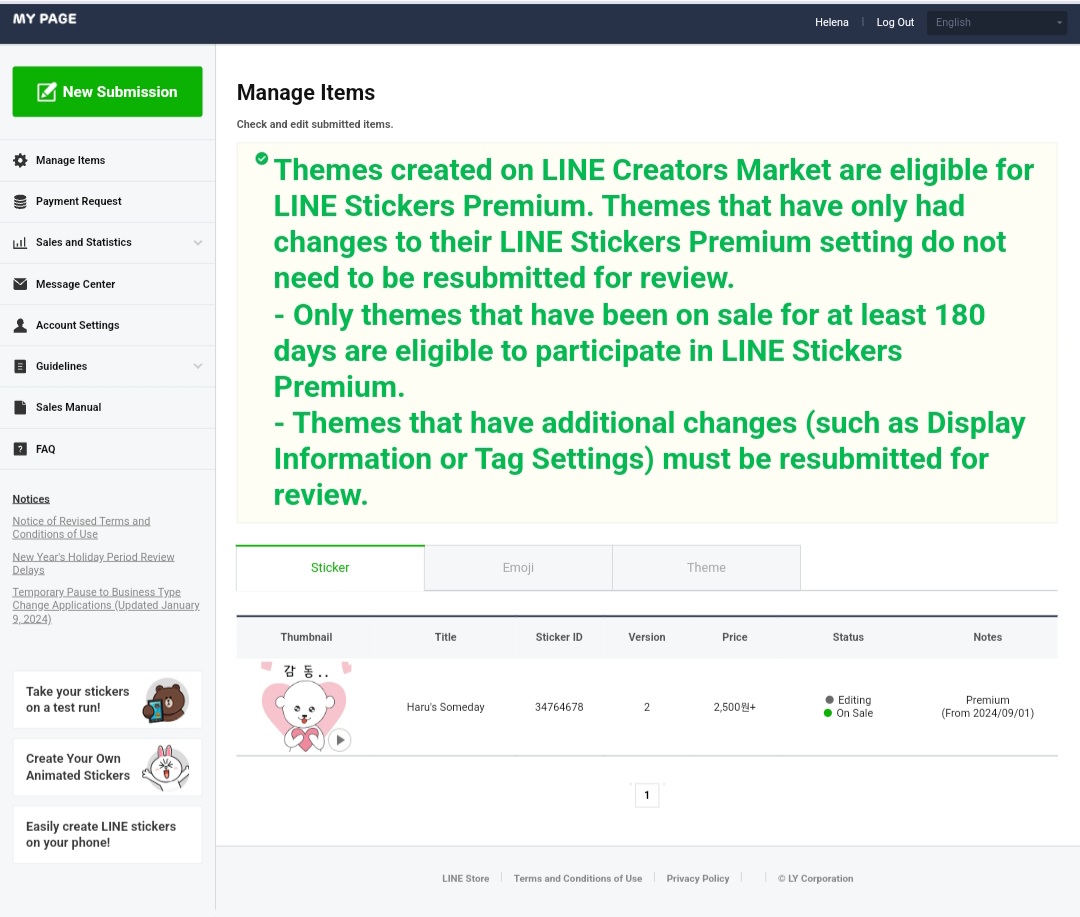Click the Manage Items gear icon
The image size is (1080, 917).
[20, 161]
